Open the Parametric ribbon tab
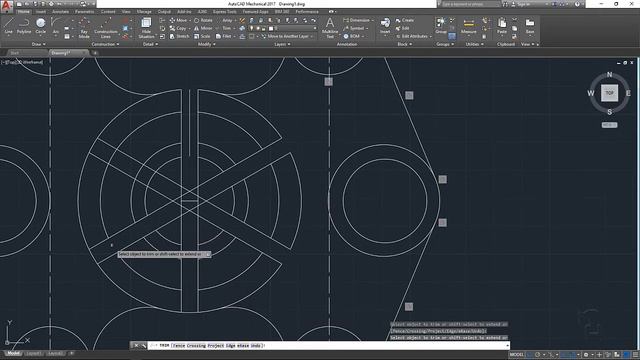640x360 pixels. [84, 12]
